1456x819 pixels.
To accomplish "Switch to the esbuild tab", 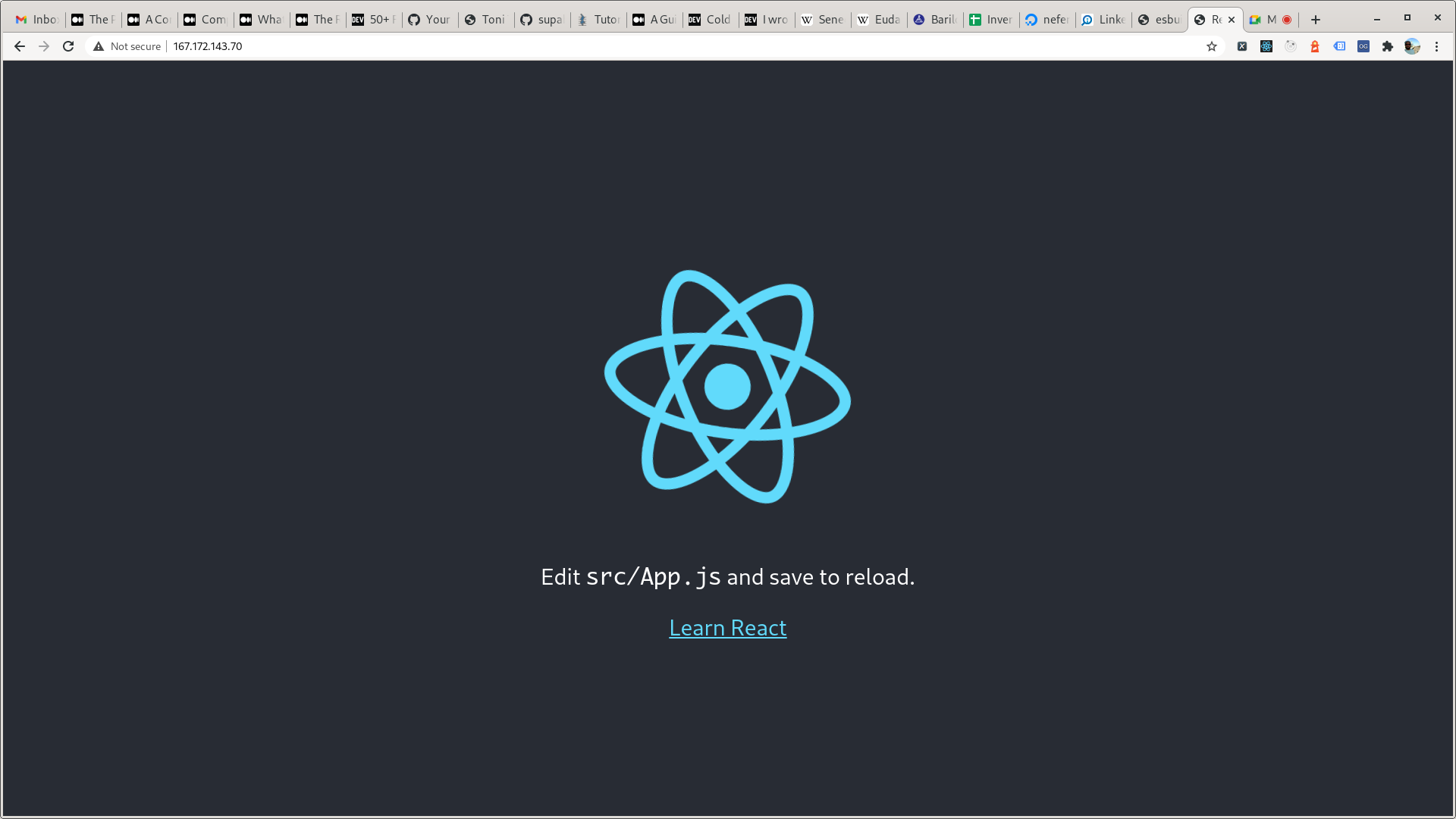I will 1159,20.
